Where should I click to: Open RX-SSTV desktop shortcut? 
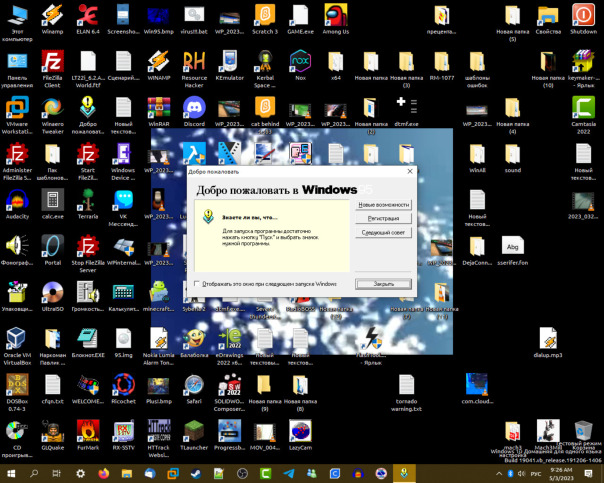pyautogui.click(x=123, y=435)
